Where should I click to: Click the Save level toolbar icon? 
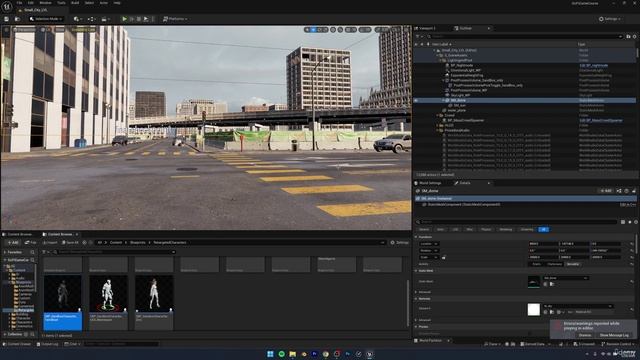(x=7, y=19)
